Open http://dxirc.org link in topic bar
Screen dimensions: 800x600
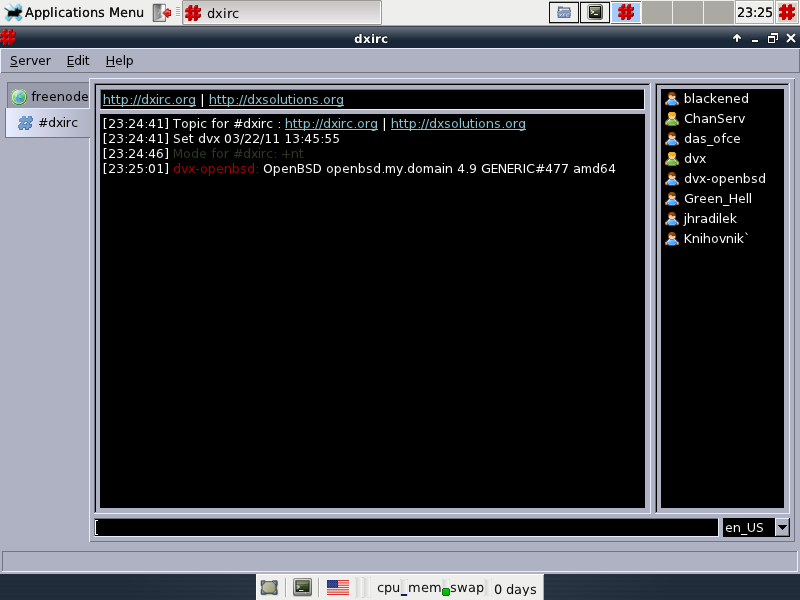(x=149, y=99)
